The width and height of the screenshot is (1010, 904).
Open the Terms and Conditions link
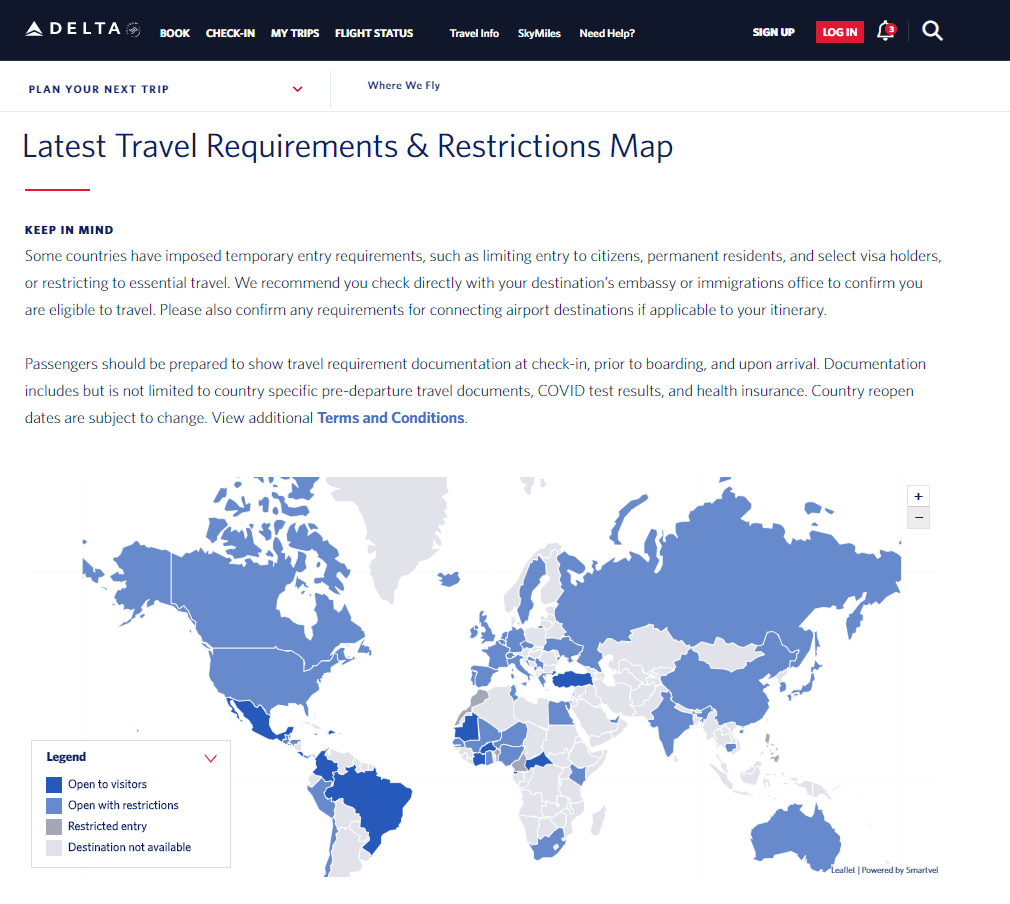(390, 417)
